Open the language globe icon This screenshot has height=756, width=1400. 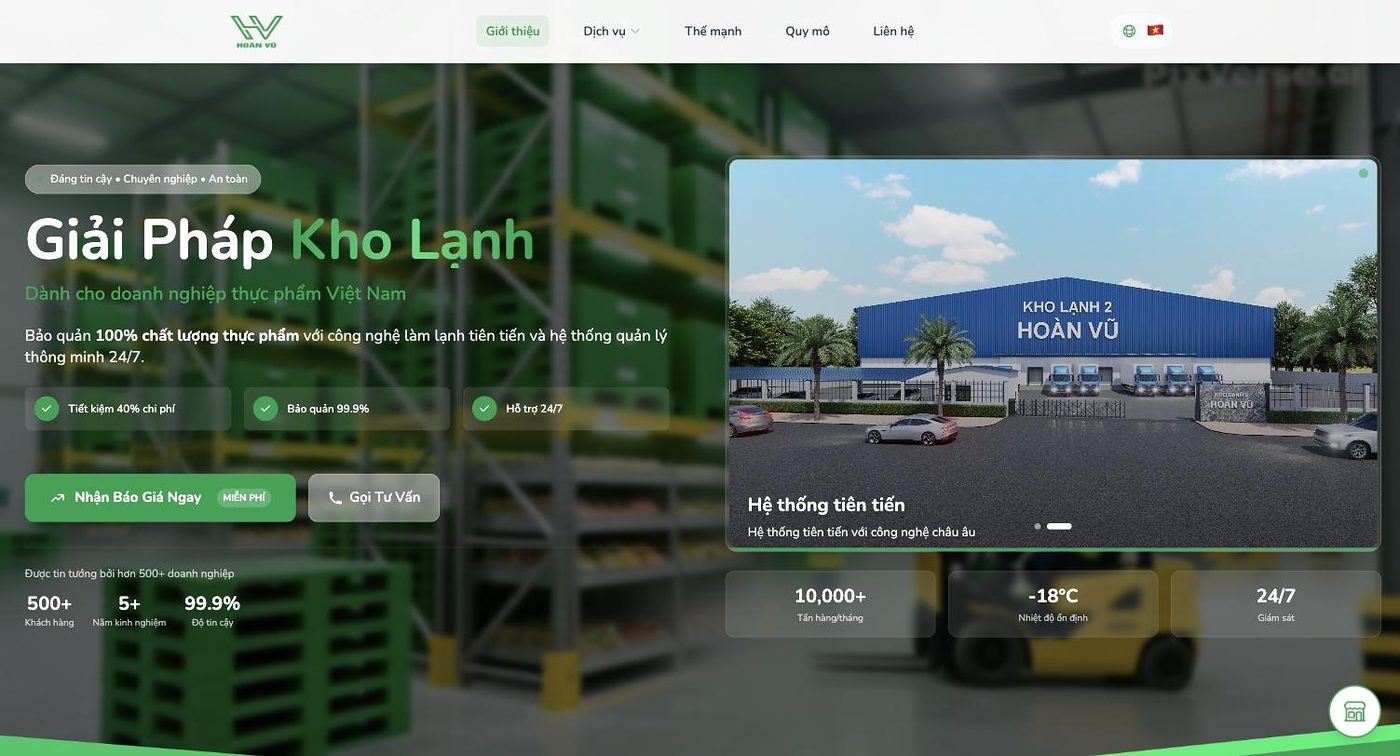tap(1129, 31)
